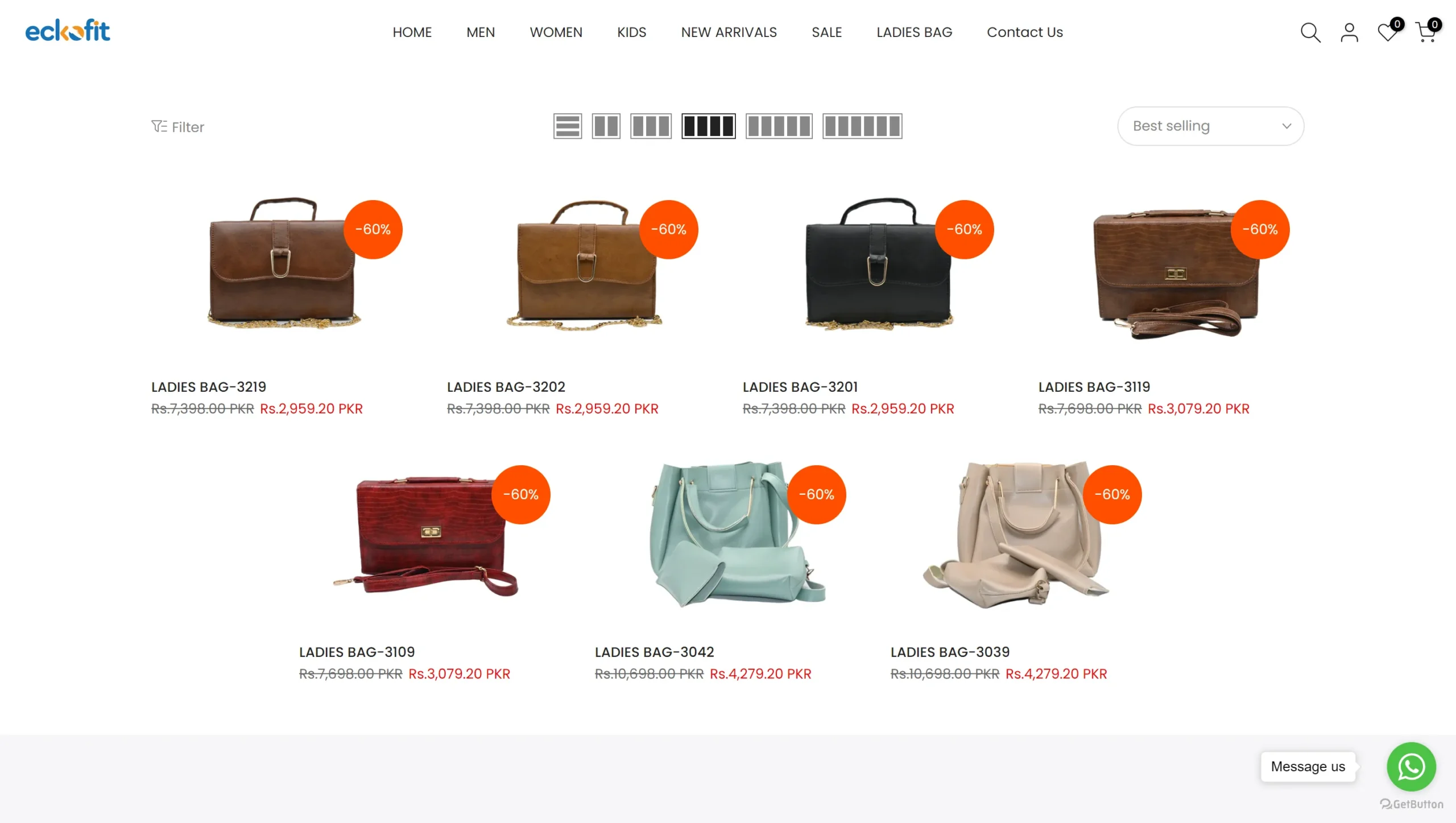Open the Best selling sort dropdown
Image resolution: width=1456 pixels, height=823 pixels.
pyautogui.click(x=1210, y=126)
